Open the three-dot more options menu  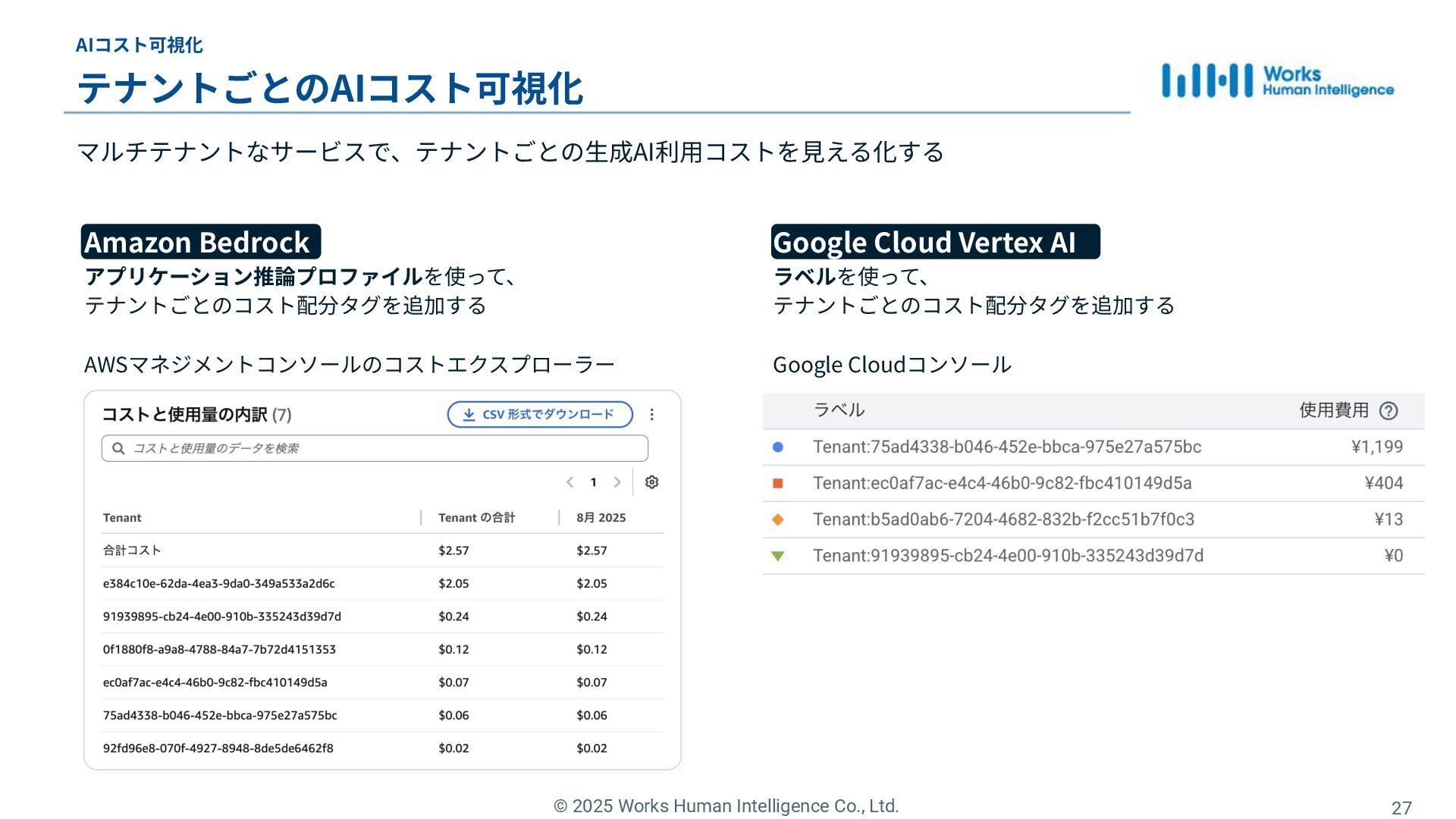pos(651,415)
